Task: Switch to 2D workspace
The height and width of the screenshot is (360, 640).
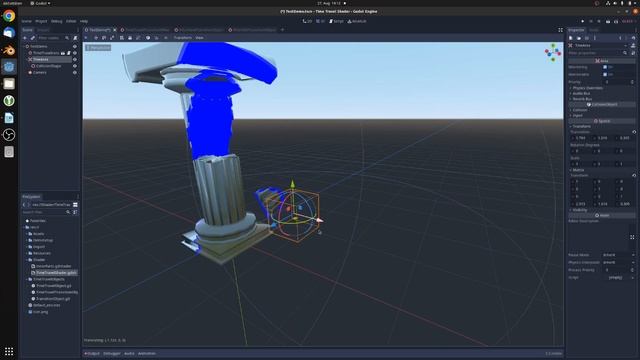Action: point(307,21)
